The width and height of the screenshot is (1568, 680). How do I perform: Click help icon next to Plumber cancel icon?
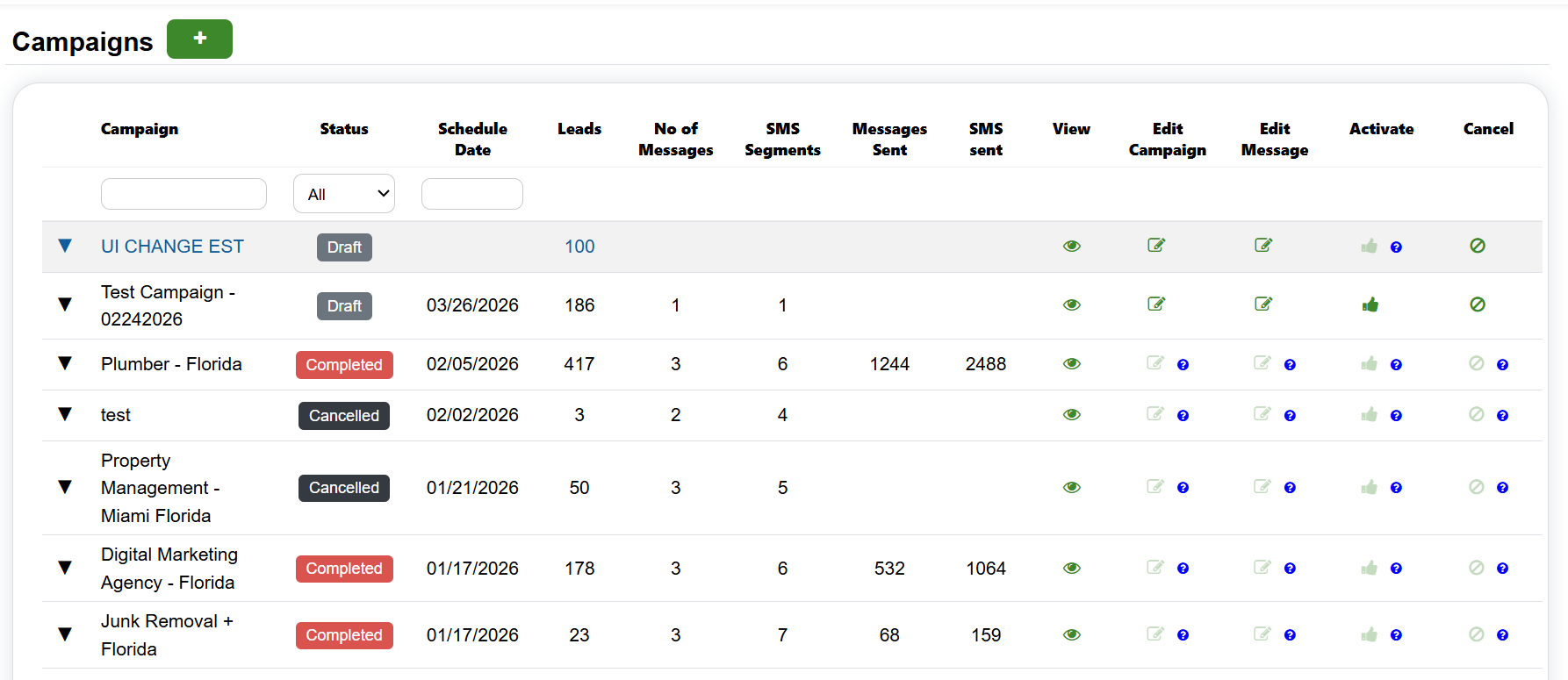(x=1502, y=365)
